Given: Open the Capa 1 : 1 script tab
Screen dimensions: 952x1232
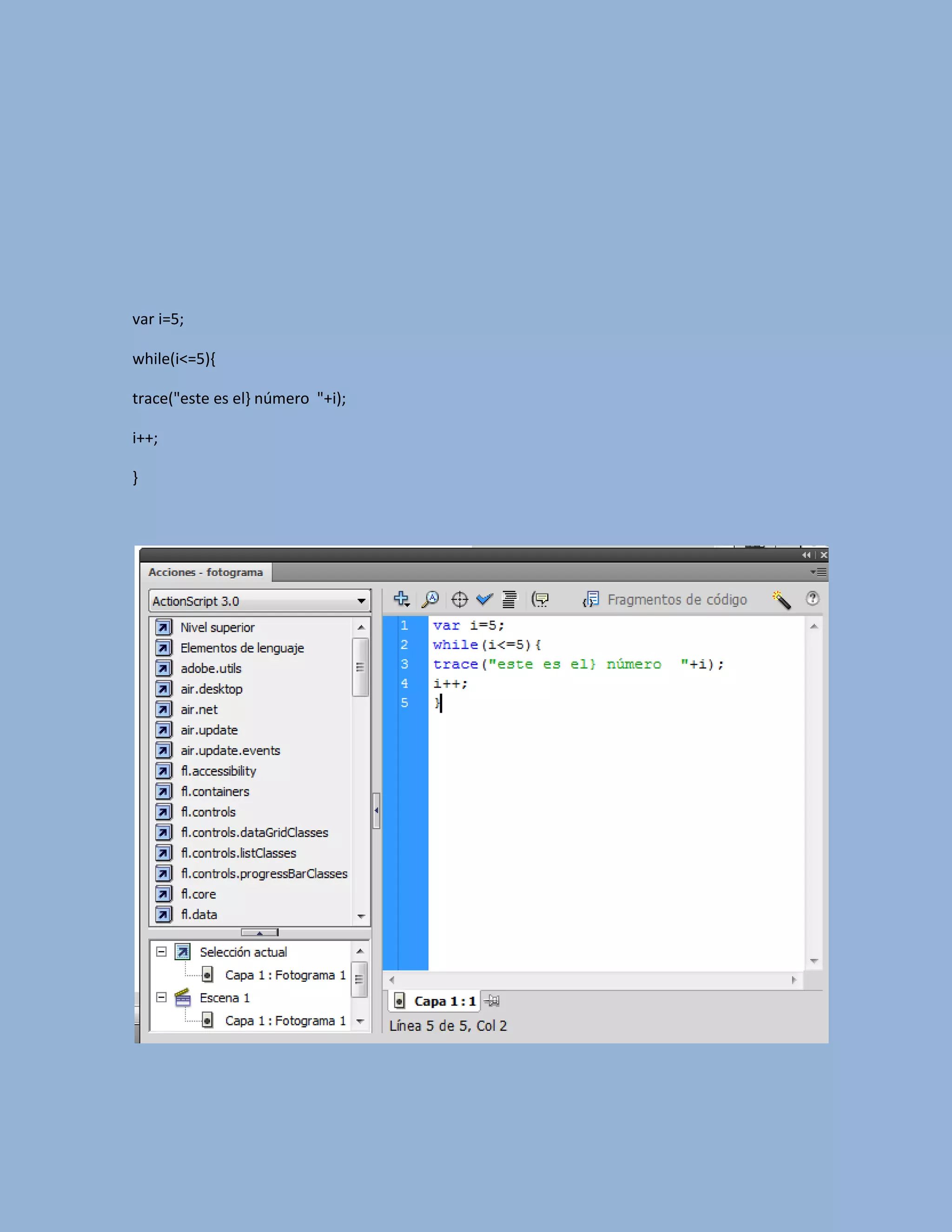Looking at the screenshot, I should 435,1001.
